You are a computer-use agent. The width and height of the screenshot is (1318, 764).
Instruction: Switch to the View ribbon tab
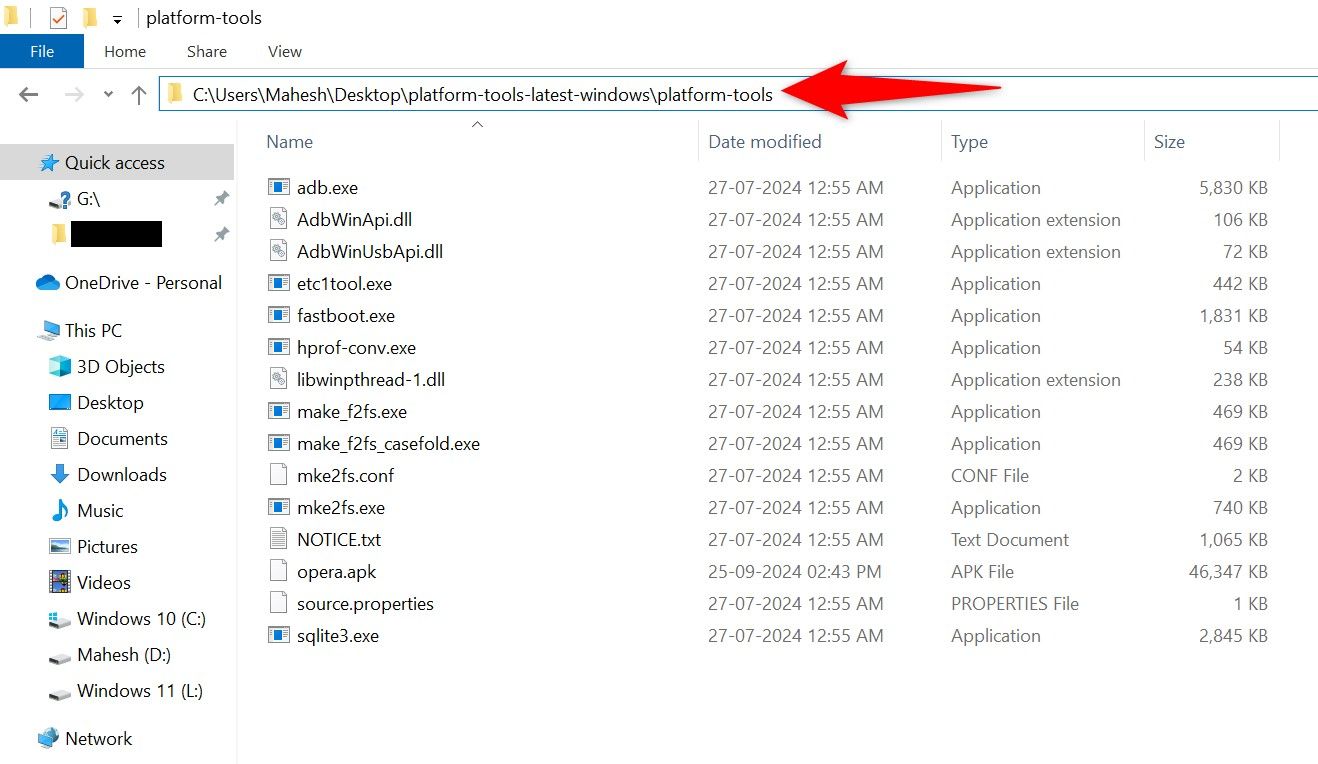click(x=284, y=51)
